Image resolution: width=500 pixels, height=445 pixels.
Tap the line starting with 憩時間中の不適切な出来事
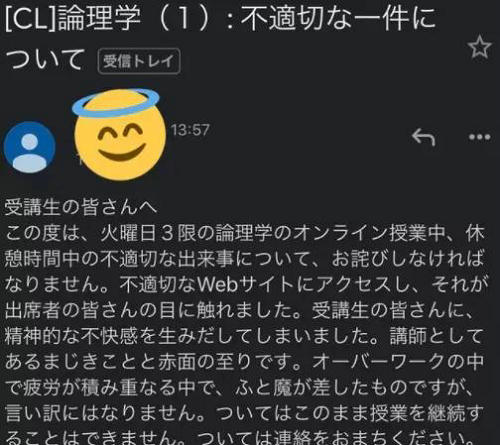point(244,259)
